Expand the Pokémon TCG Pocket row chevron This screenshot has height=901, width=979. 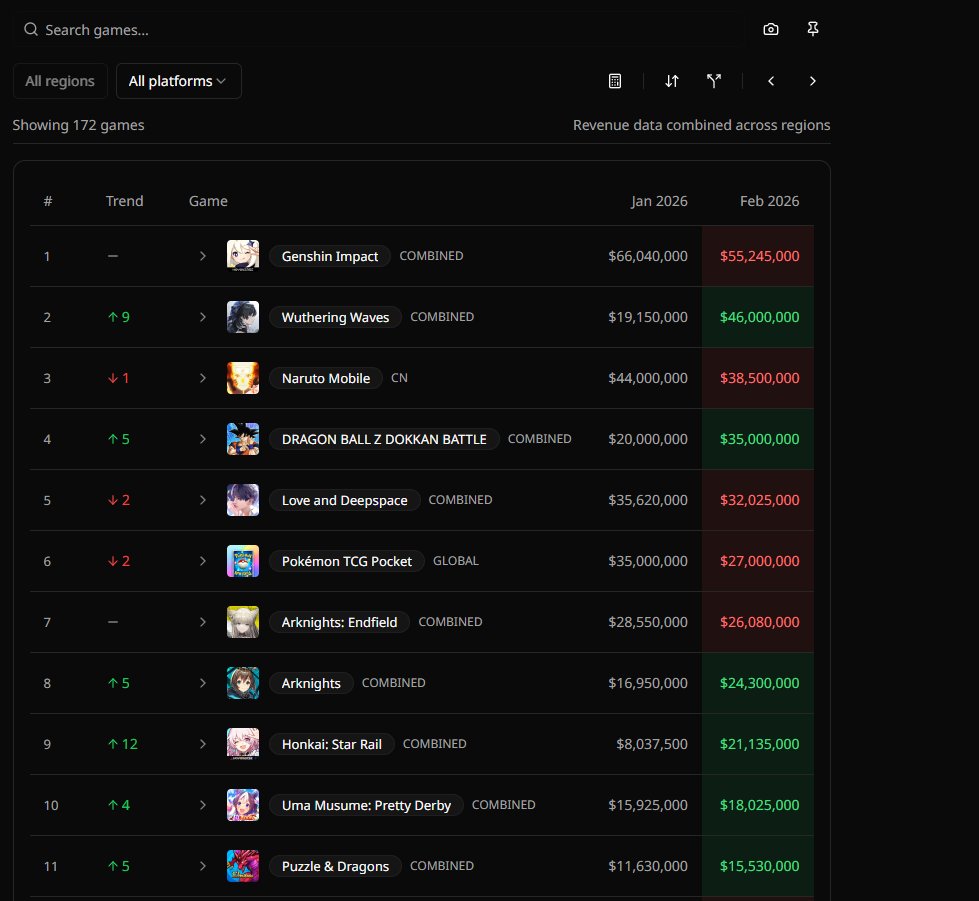(202, 561)
